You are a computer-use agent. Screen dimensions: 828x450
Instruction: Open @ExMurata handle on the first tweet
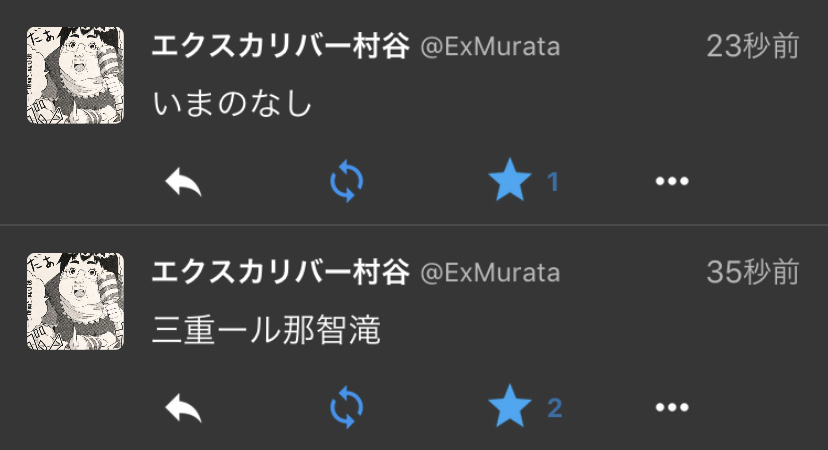(490, 46)
